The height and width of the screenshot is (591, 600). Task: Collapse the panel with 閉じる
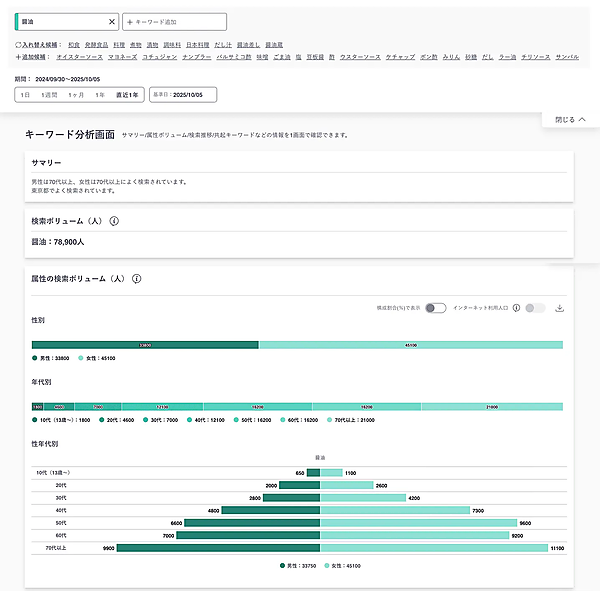pos(568,119)
